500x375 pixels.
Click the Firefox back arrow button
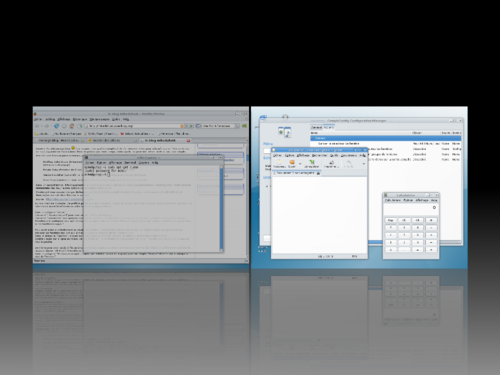(37, 126)
